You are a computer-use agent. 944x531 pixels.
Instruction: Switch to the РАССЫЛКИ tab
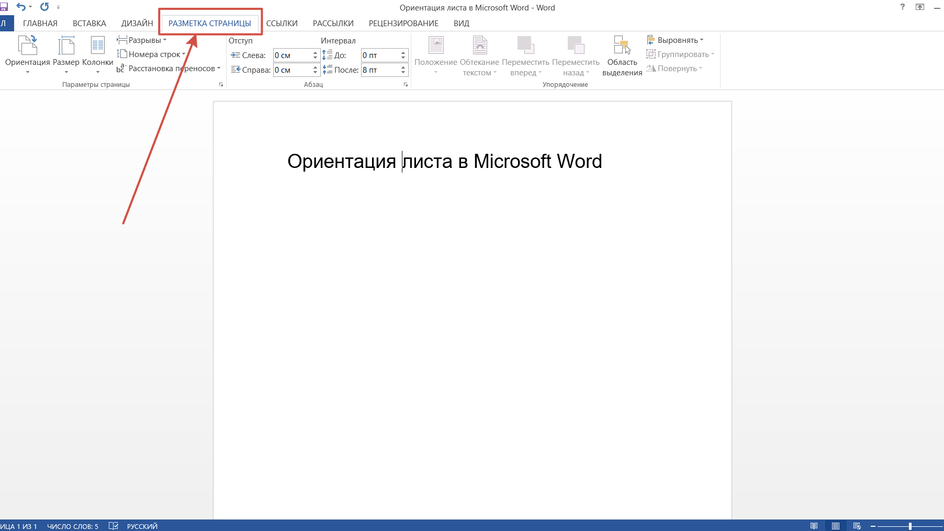(333, 23)
